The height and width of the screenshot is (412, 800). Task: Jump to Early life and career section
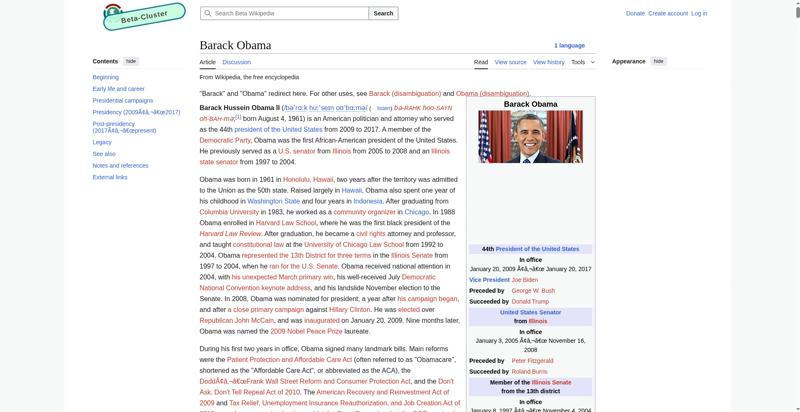(118, 89)
